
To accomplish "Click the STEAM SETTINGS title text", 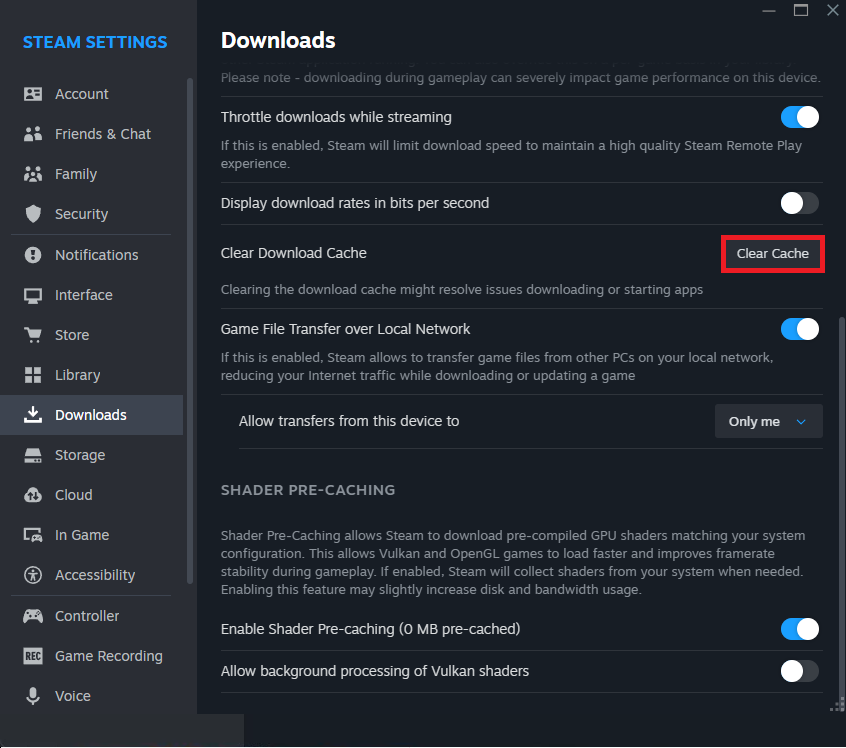I will point(95,42).
